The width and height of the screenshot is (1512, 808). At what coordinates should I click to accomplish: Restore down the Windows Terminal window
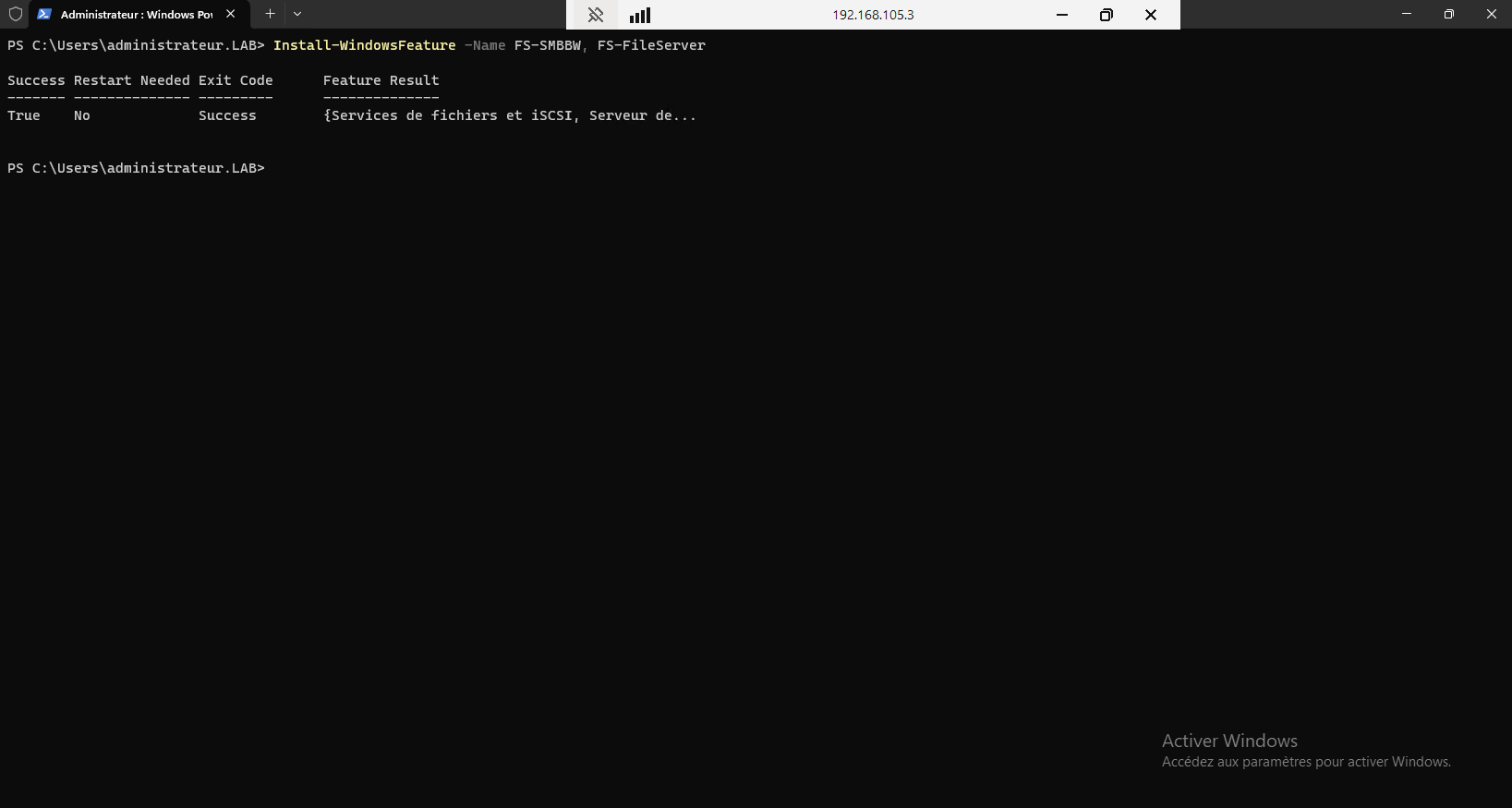click(1449, 14)
